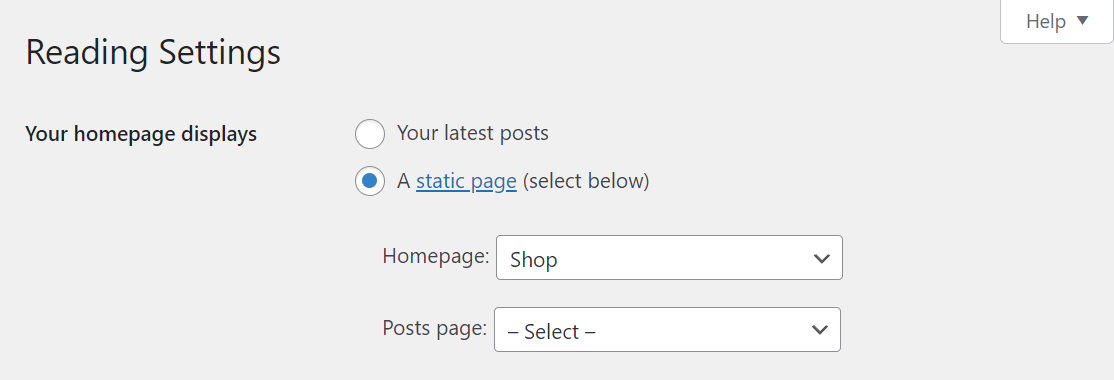1114x380 pixels.
Task: Select the "Your latest posts" radio button
Action: pyautogui.click(x=369, y=134)
